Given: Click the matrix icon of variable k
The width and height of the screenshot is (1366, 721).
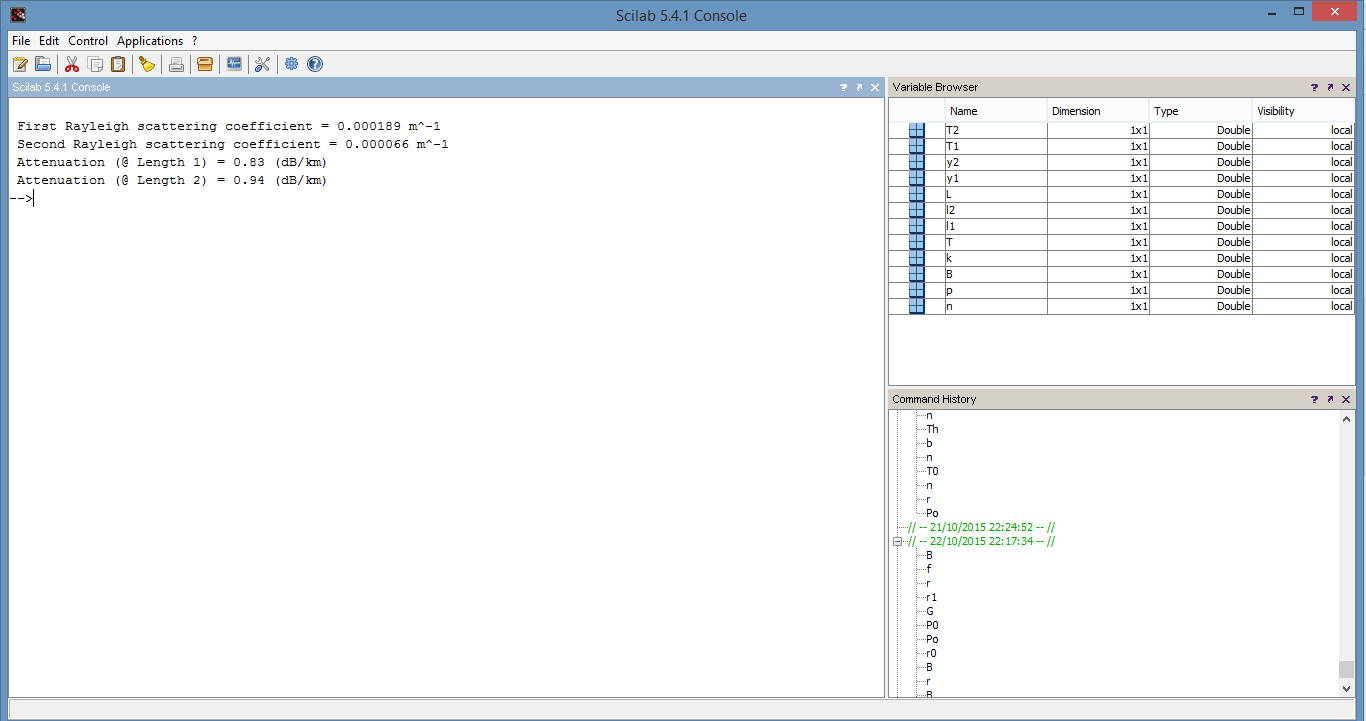Looking at the screenshot, I should point(917,258).
